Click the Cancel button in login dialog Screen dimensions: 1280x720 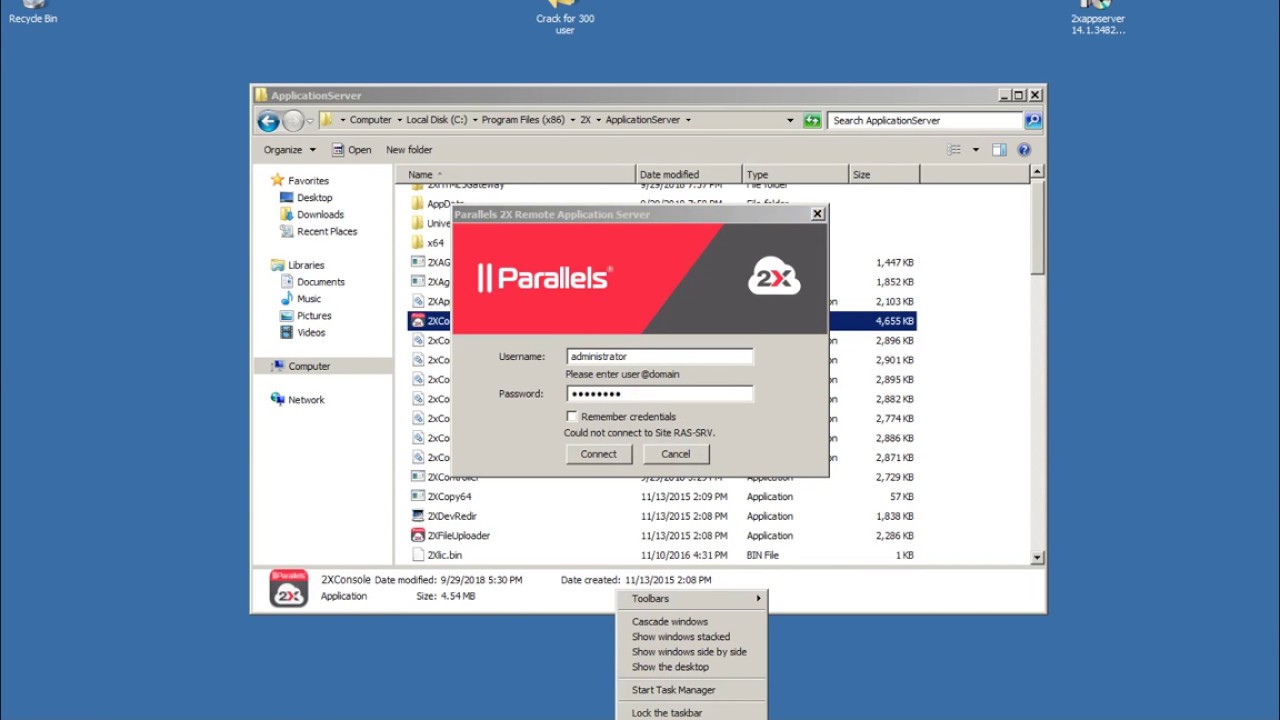tap(676, 454)
